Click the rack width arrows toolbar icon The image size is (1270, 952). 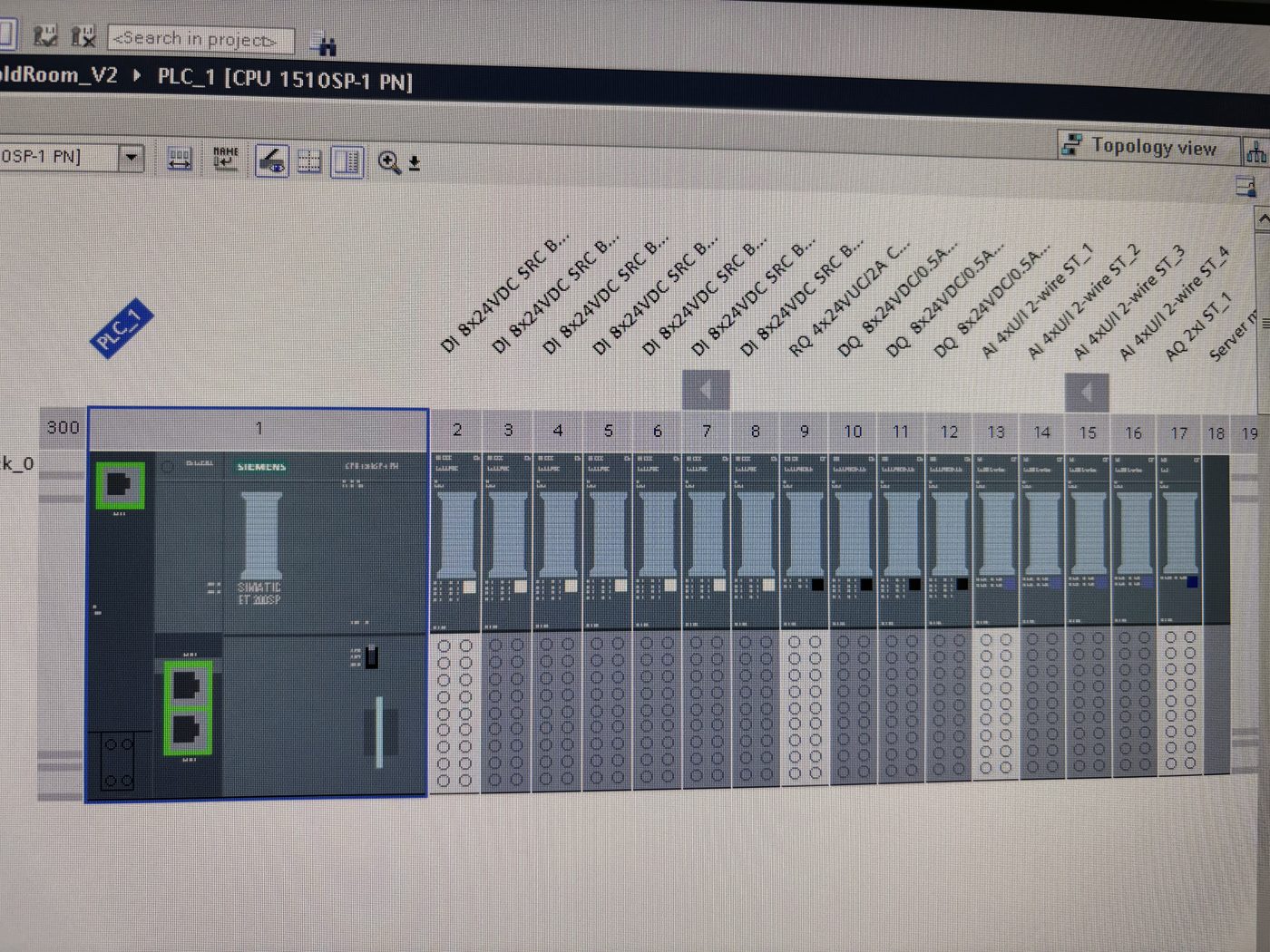[x=180, y=160]
